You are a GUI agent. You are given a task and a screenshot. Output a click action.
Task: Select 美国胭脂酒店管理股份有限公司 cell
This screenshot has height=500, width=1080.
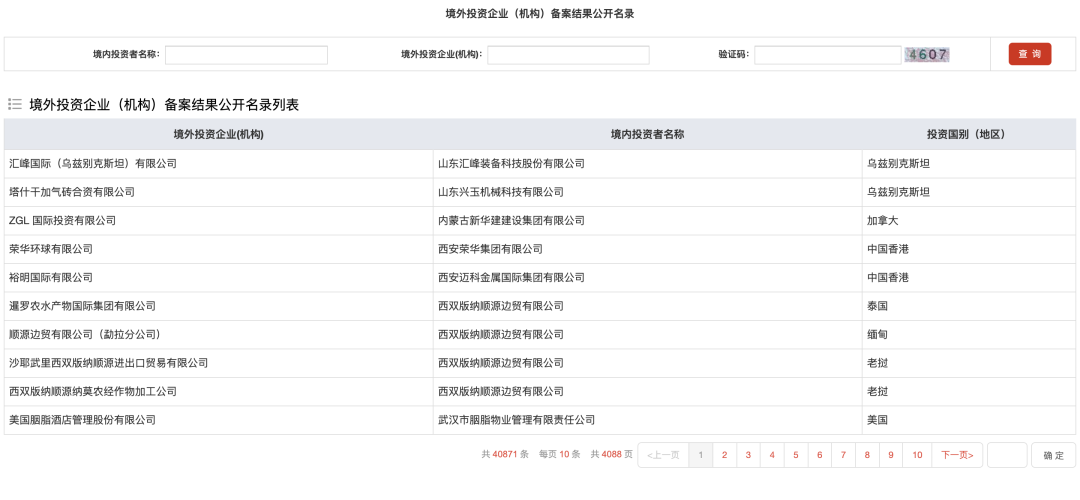pyautogui.click(x=218, y=420)
